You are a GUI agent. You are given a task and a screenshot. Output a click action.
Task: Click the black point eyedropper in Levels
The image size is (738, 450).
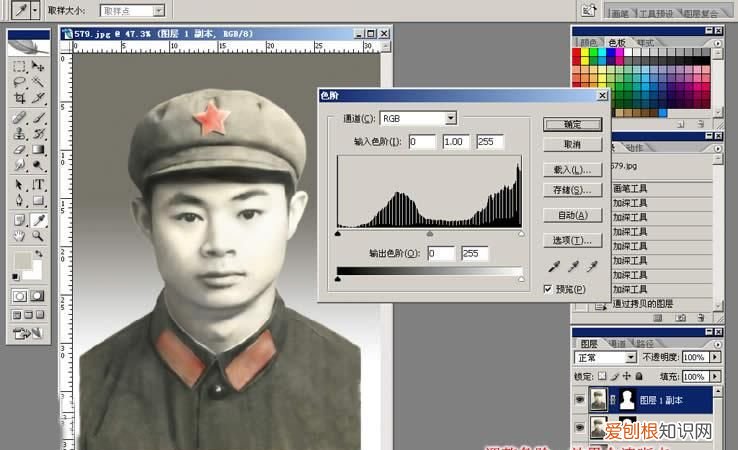[x=556, y=267]
